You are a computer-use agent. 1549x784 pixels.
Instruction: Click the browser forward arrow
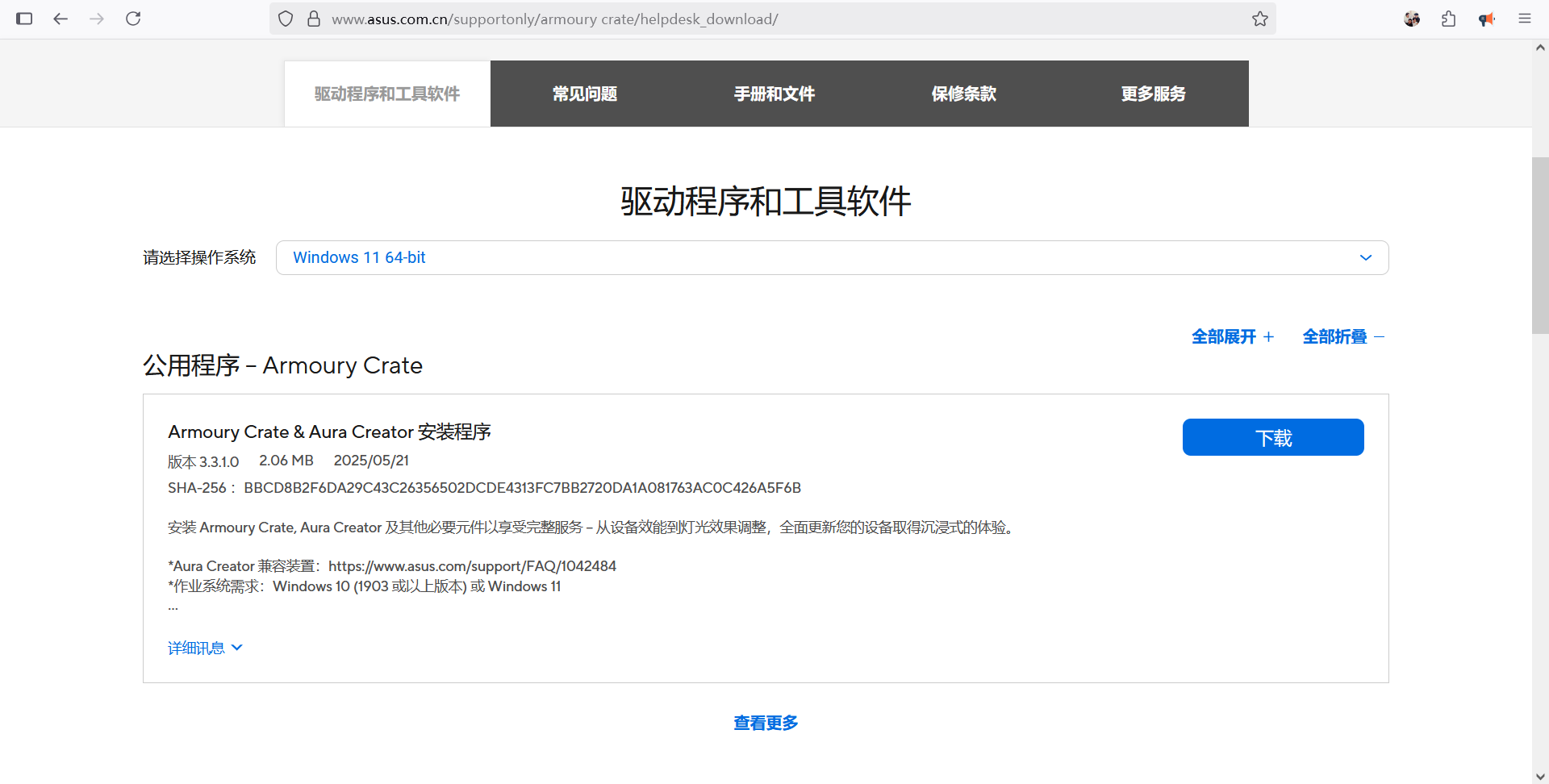(x=97, y=19)
